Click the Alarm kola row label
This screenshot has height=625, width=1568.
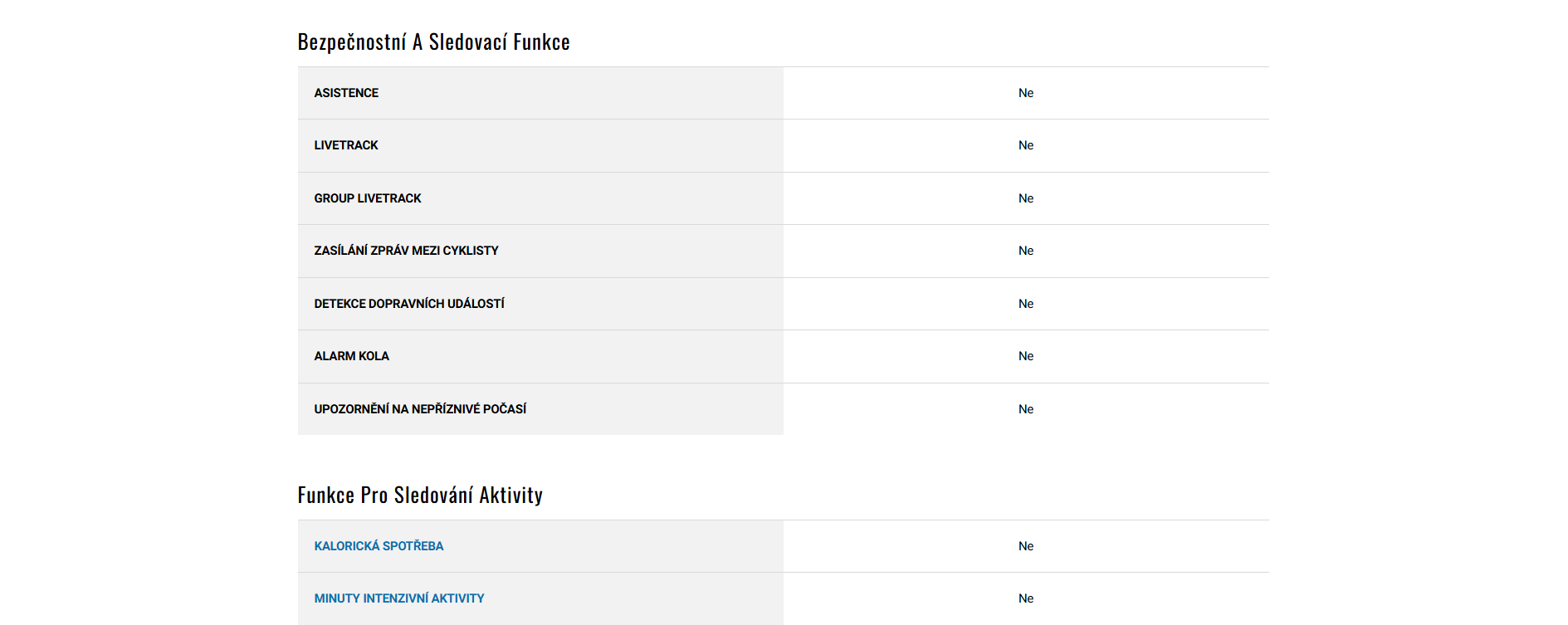[351, 356]
